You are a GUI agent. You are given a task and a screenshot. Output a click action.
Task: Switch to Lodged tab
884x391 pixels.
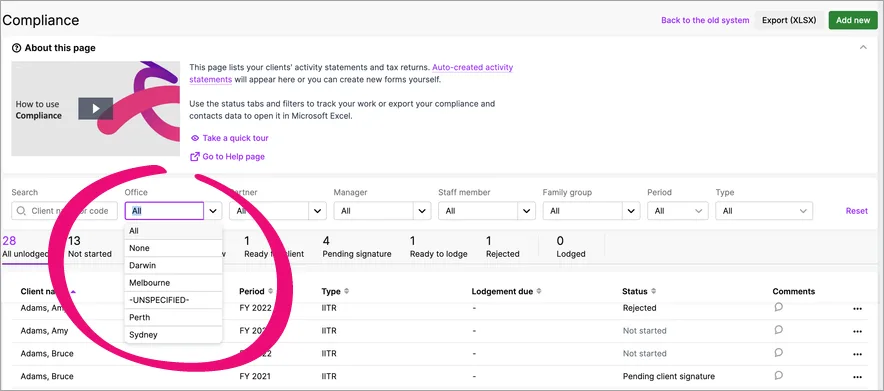click(571, 247)
